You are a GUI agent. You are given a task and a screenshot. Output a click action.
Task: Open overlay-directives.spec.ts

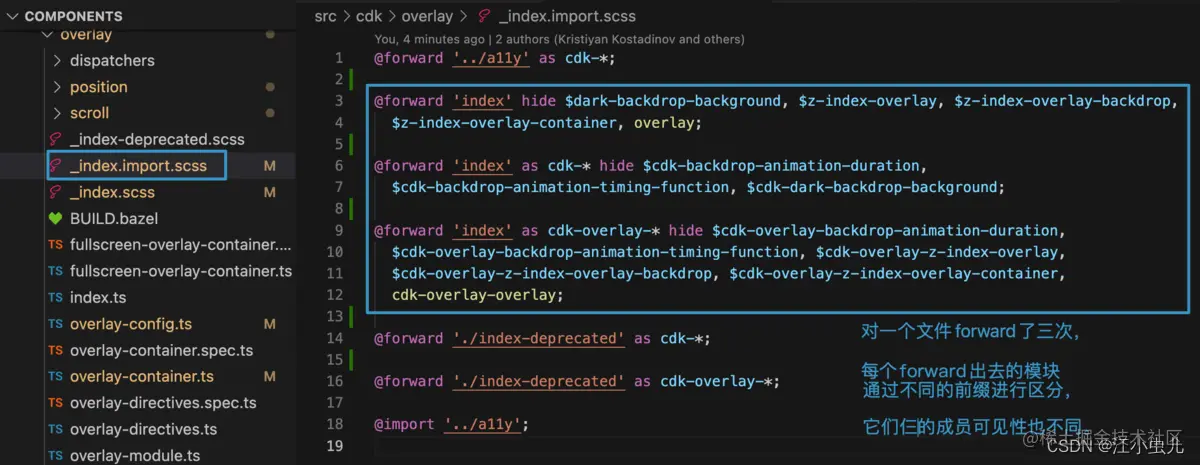click(x=163, y=403)
